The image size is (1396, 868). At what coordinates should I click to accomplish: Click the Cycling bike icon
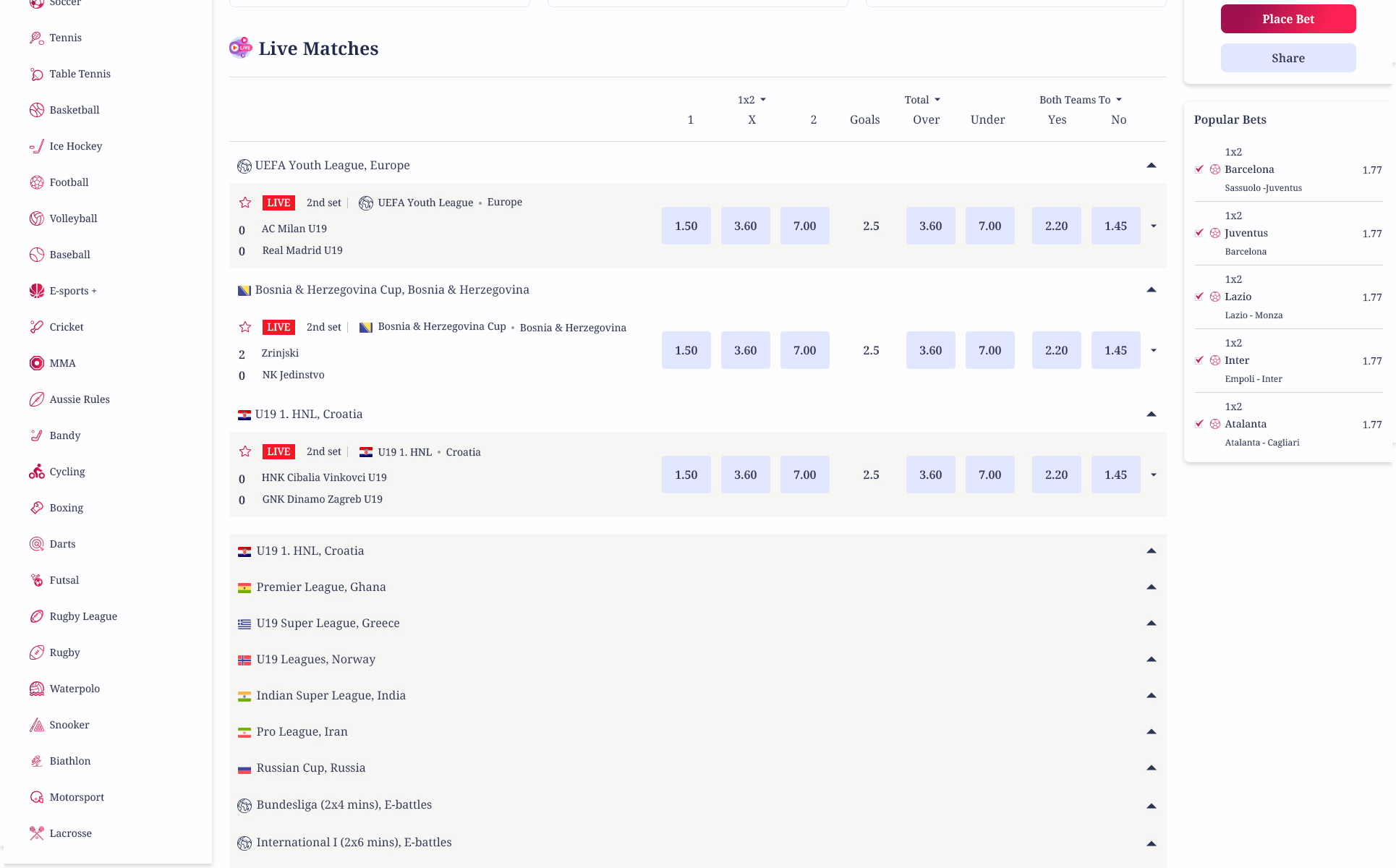tap(36, 472)
